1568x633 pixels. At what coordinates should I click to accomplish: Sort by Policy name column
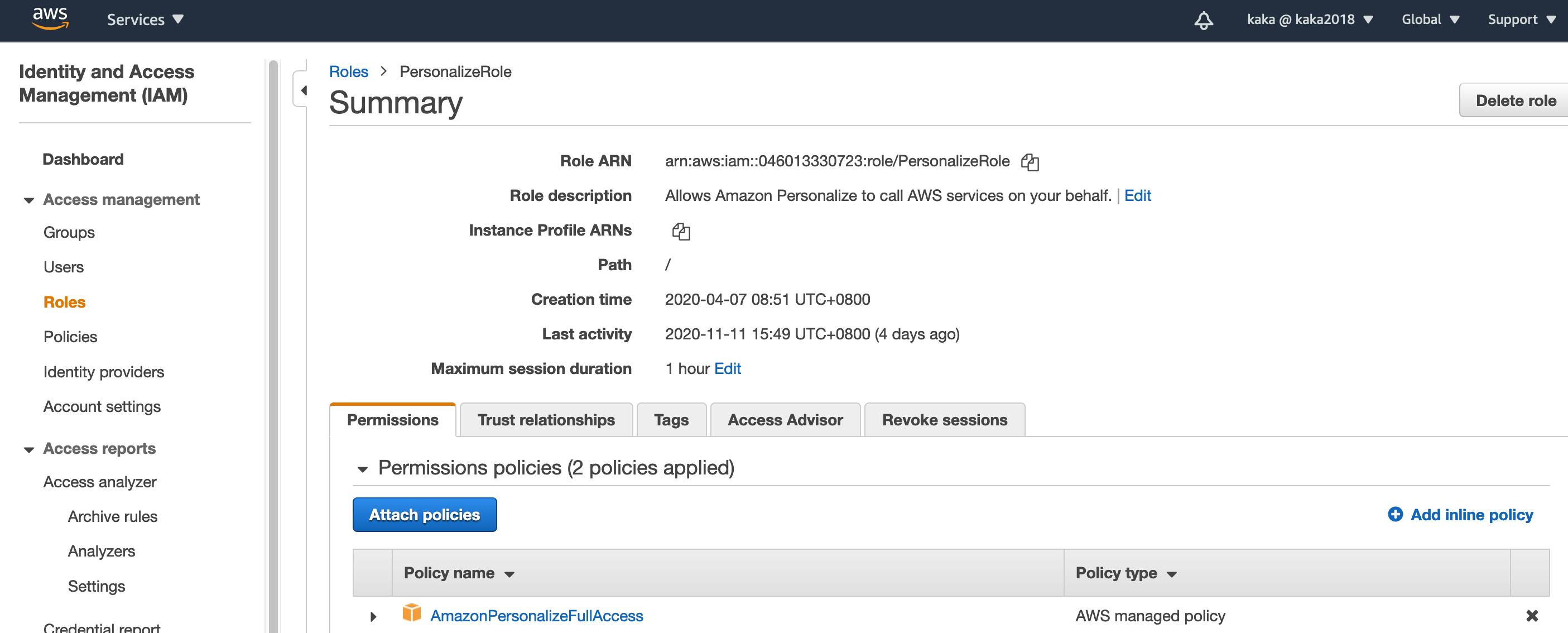pos(459,573)
